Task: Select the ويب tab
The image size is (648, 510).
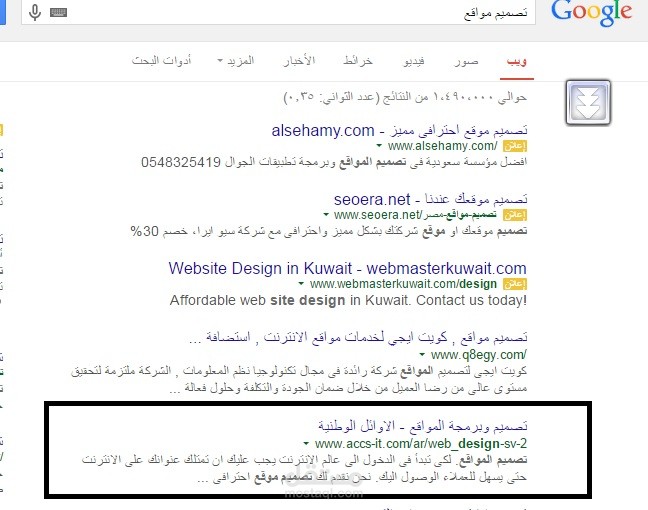Action: [x=517, y=61]
